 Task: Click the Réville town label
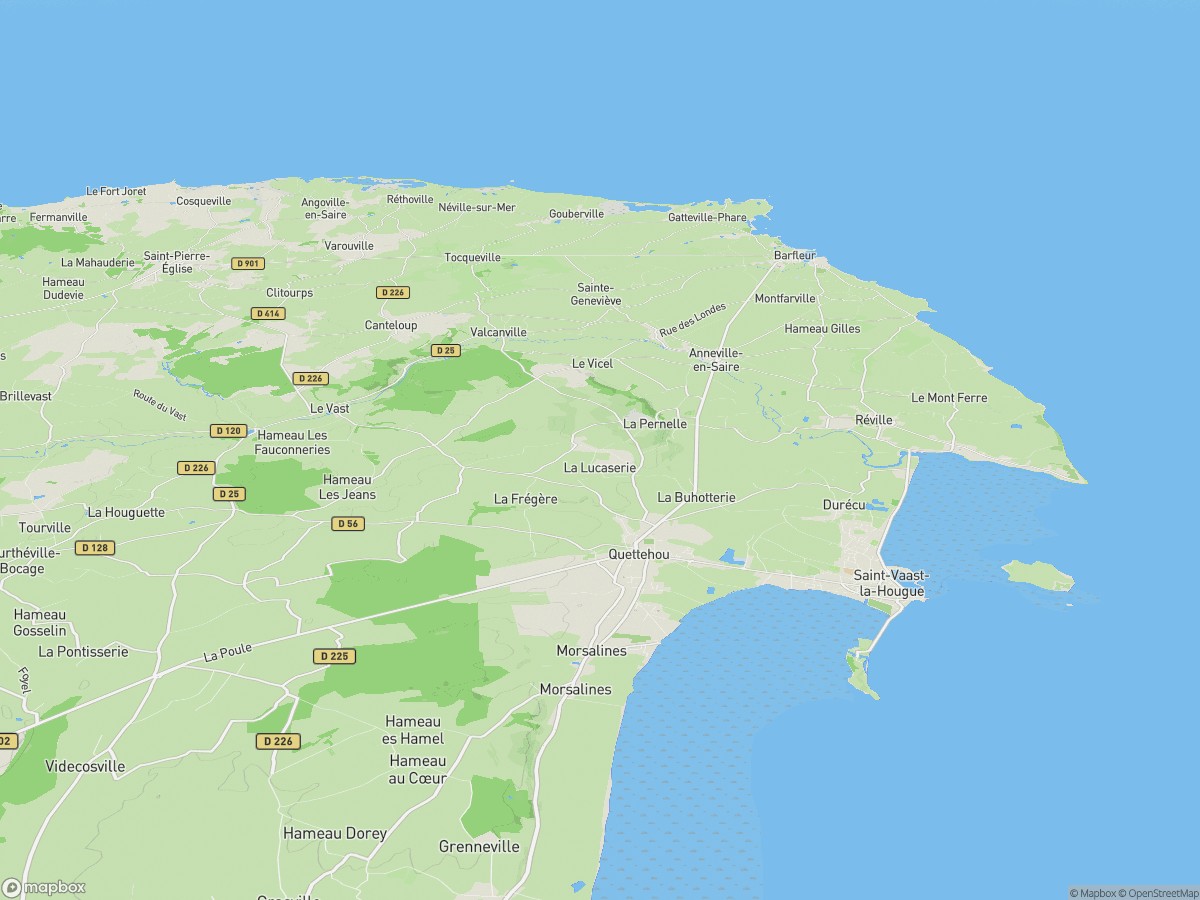tap(873, 420)
